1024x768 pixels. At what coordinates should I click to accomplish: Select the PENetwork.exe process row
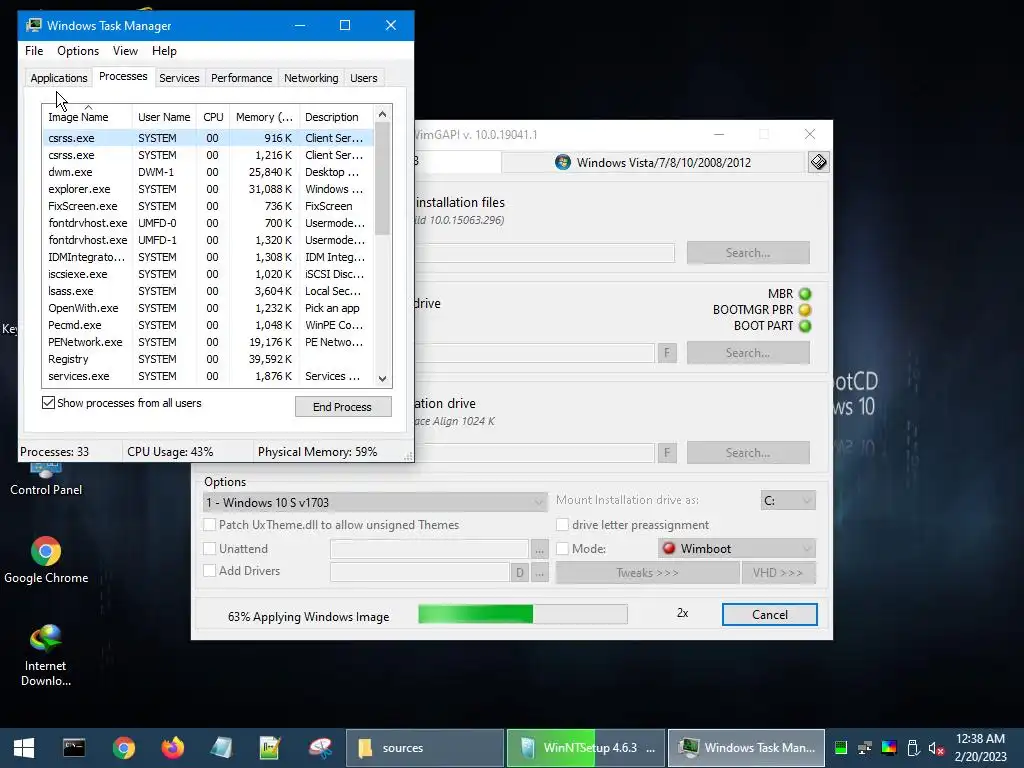point(208,342)
